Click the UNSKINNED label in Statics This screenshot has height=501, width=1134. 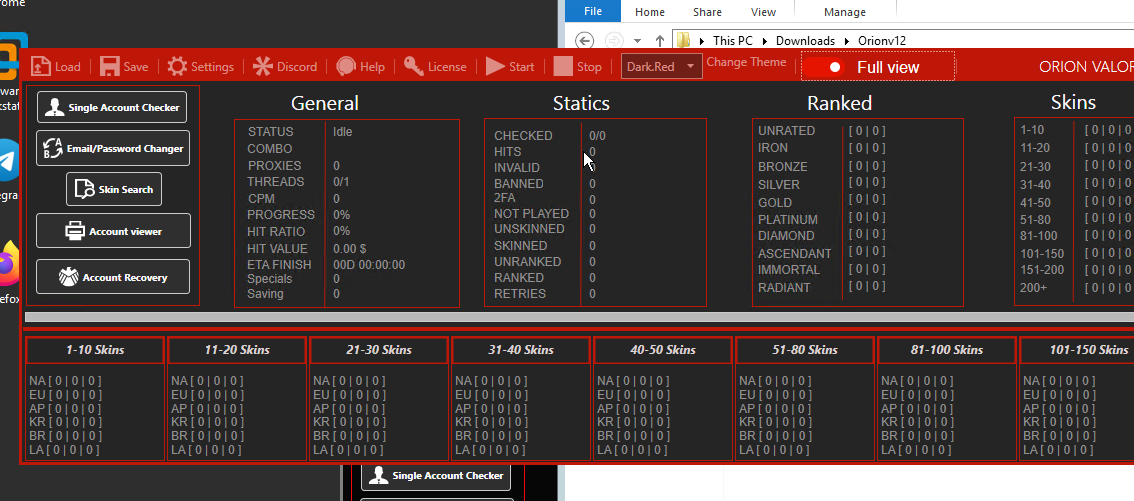[x=529, y=228]
